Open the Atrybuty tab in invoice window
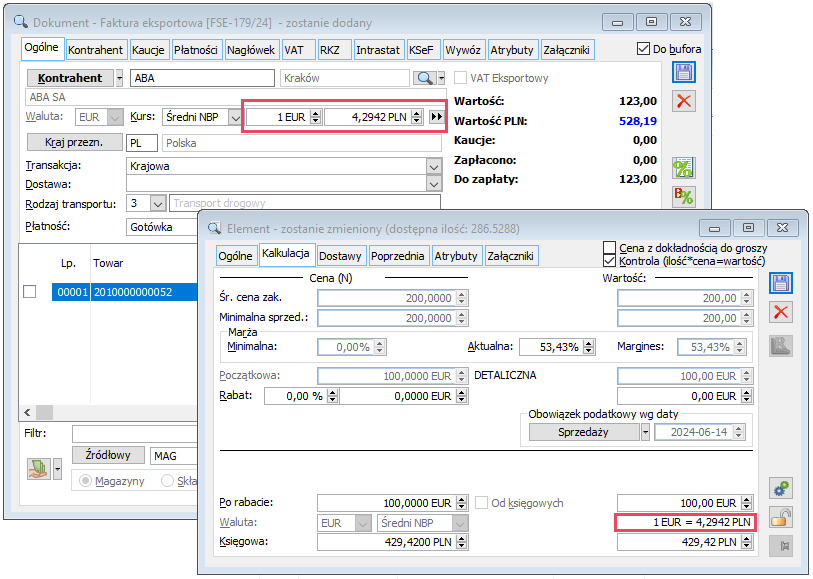Image resolution: width=813 pixels, height=579 pixels. pos(512,50)
